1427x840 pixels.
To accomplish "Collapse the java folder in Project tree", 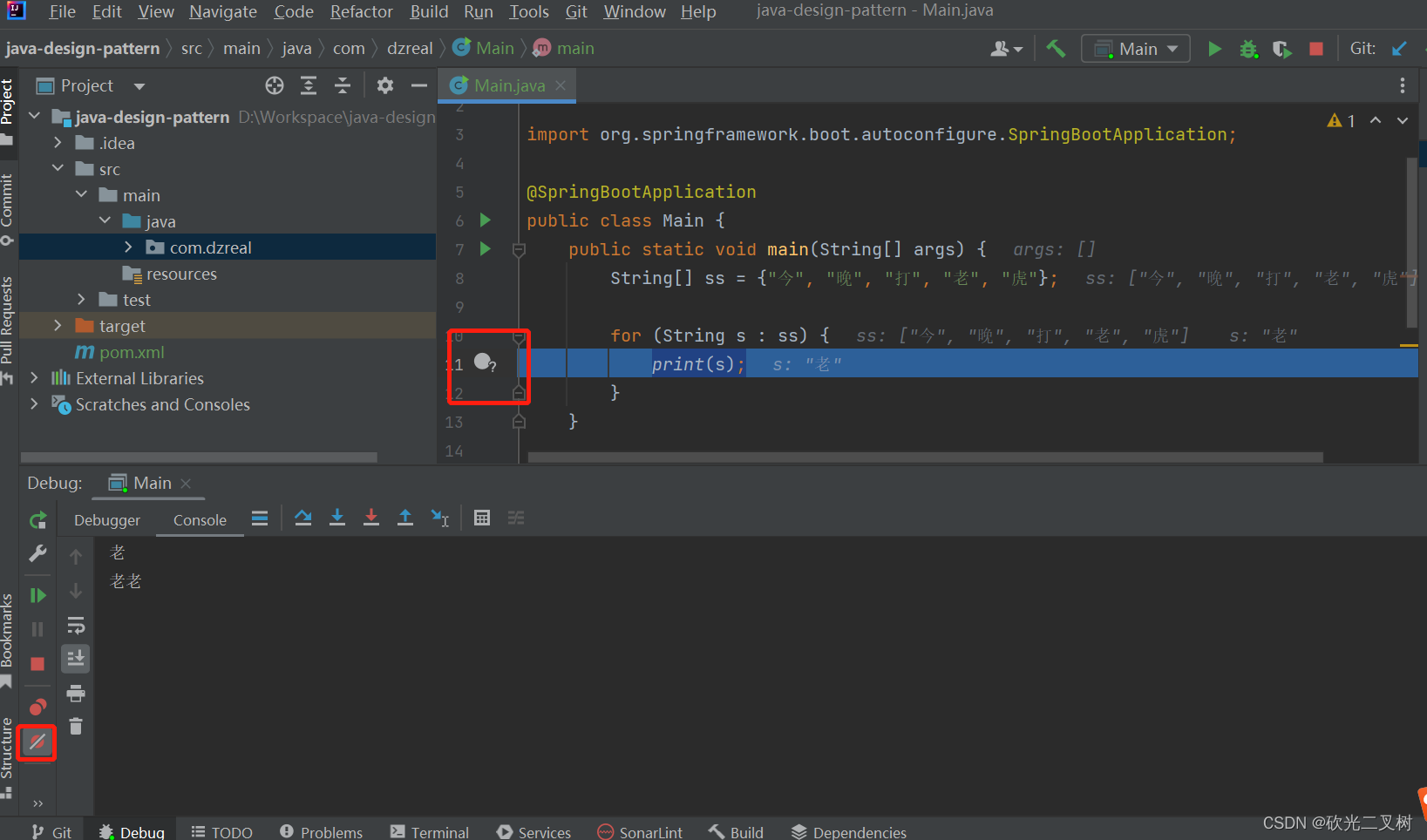I will tap(105, 220).
